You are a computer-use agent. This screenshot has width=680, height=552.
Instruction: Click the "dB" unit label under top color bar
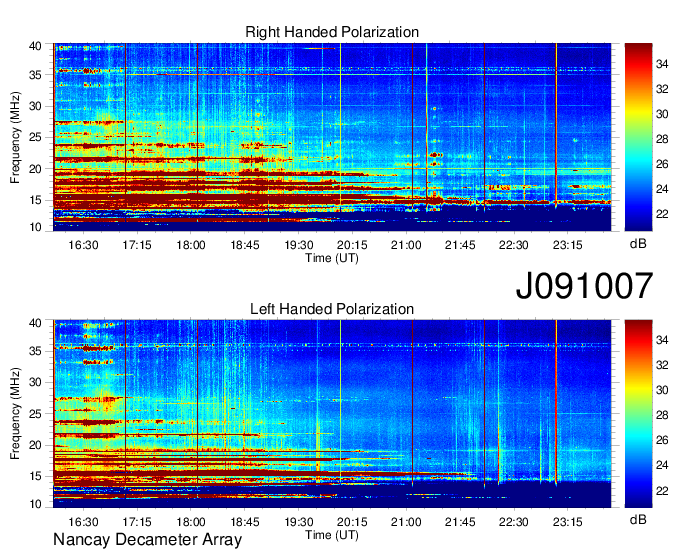coord(638,244)
